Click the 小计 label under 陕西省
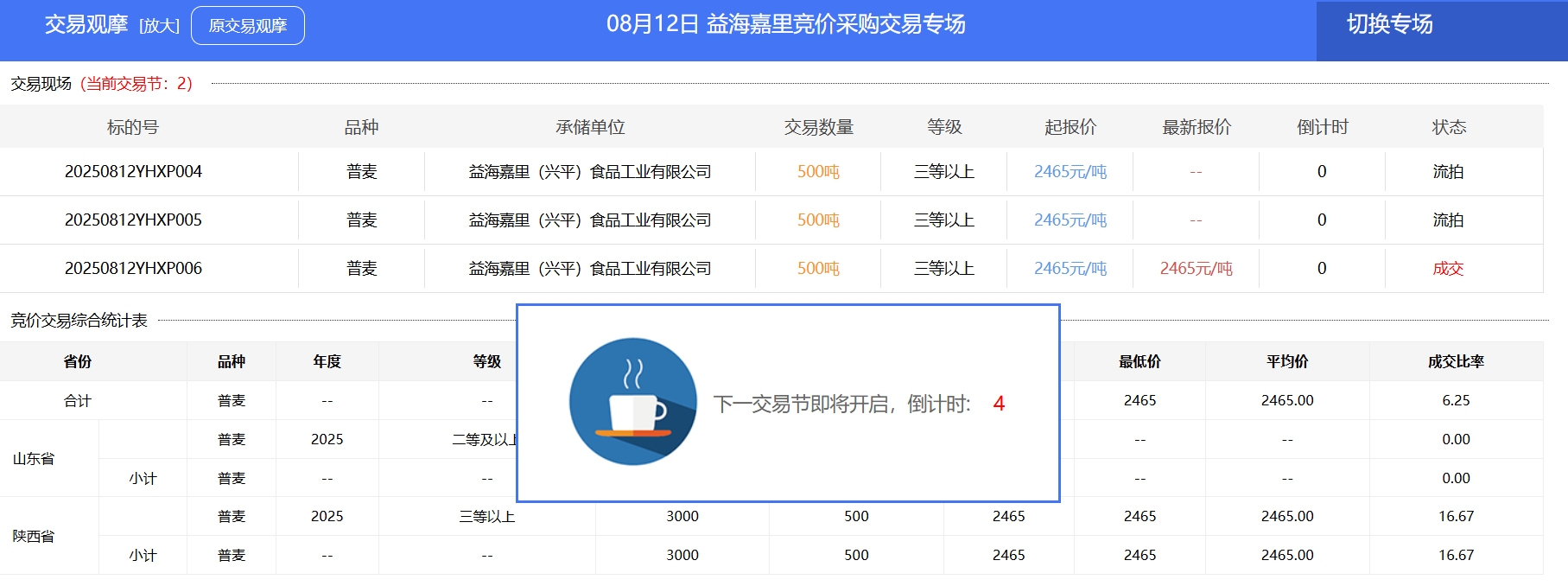The width and height of the screenshot is (1568, 586). coord(143,555)
